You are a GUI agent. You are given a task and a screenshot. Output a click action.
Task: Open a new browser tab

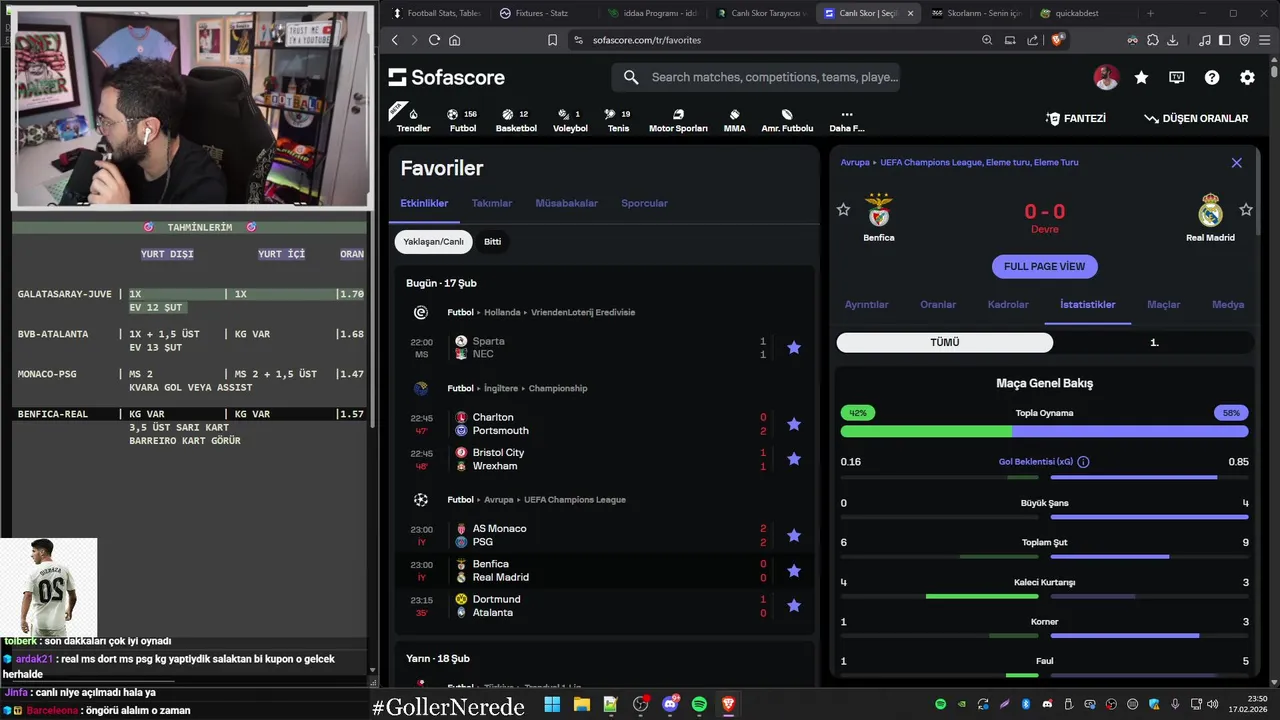click(x=1150, y=13)
